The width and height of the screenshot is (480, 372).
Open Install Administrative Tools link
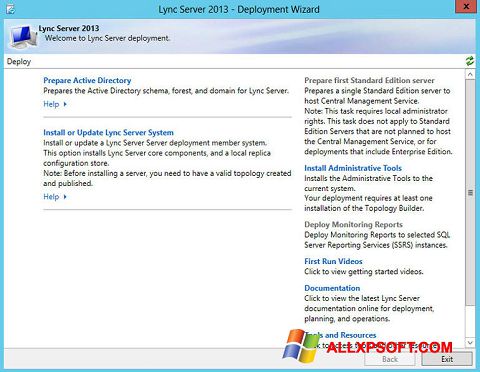353,168
